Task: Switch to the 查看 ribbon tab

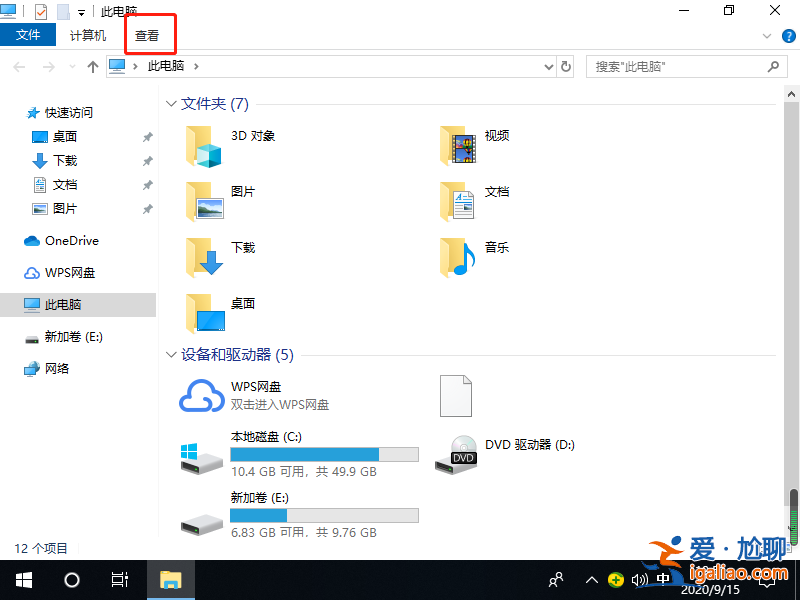Action: [x=146, y=35]
